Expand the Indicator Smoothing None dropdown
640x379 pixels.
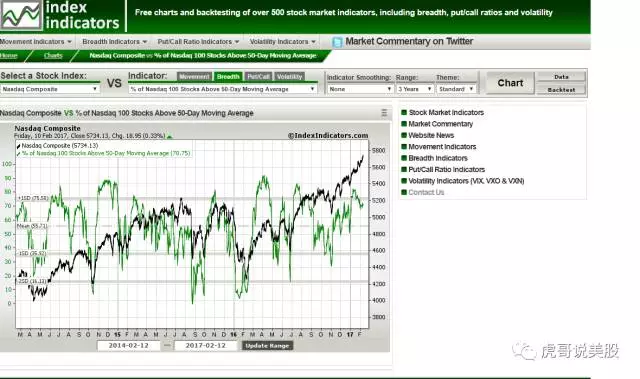click(x=360, y=89)
